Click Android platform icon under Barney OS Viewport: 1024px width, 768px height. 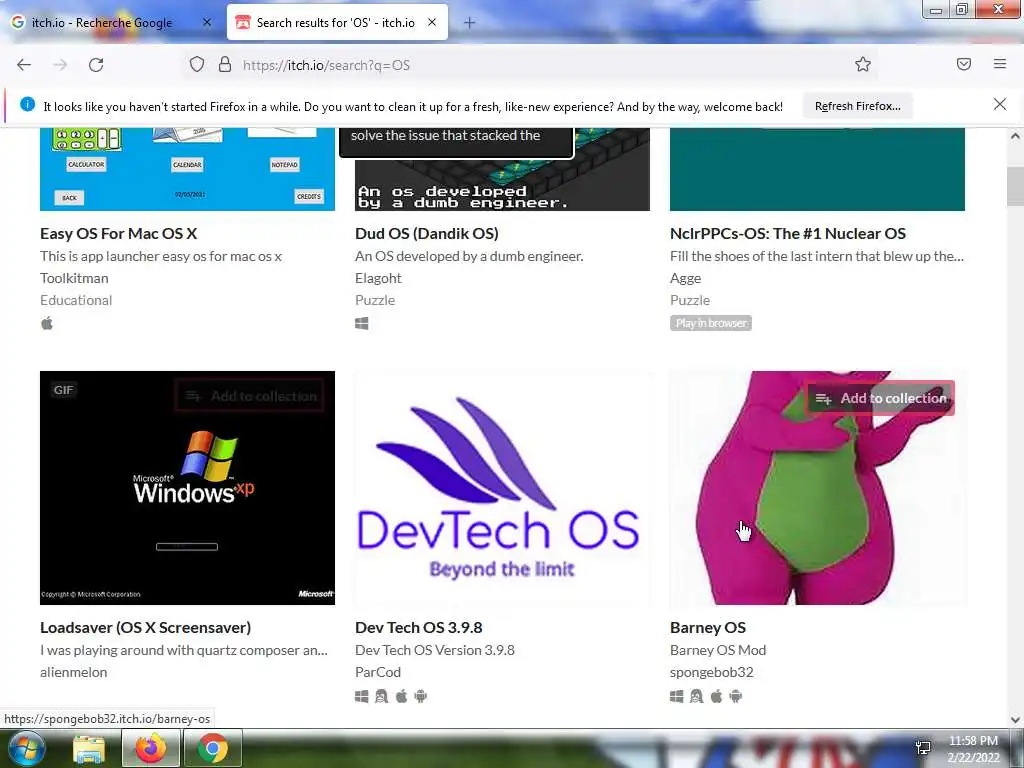pyautogui.click(x=735, y=696)
